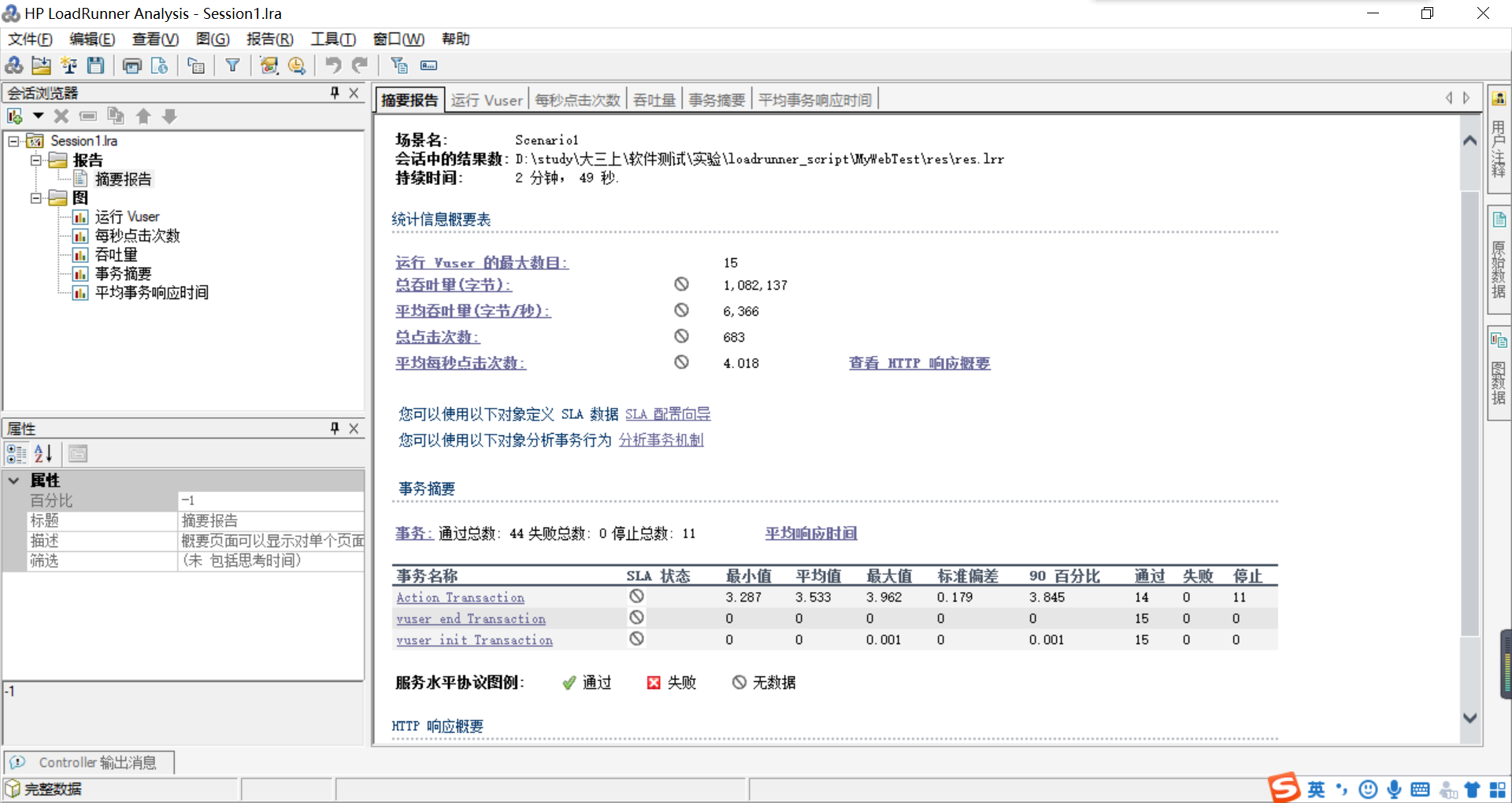Click the tabs scroll right arrow
Image resolution: width=1512 pixels, height=803 pixels.
pos(1466,98)
